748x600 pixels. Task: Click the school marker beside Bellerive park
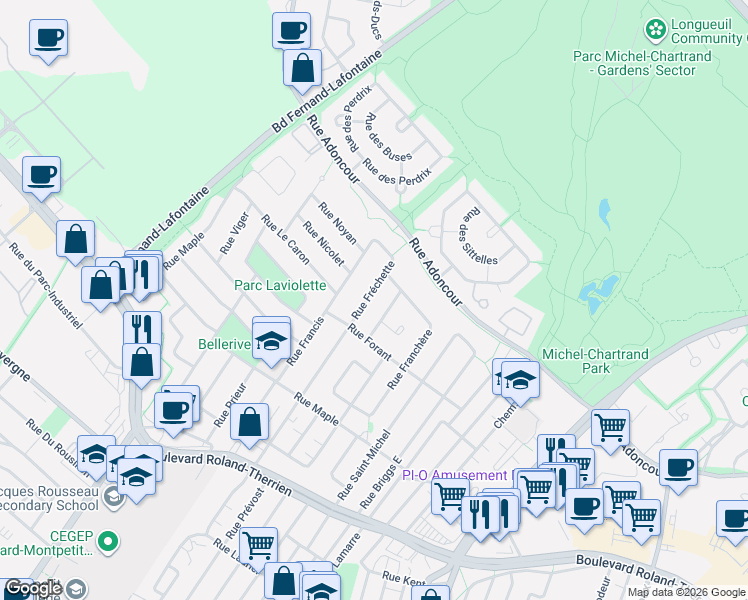(271, 341)
